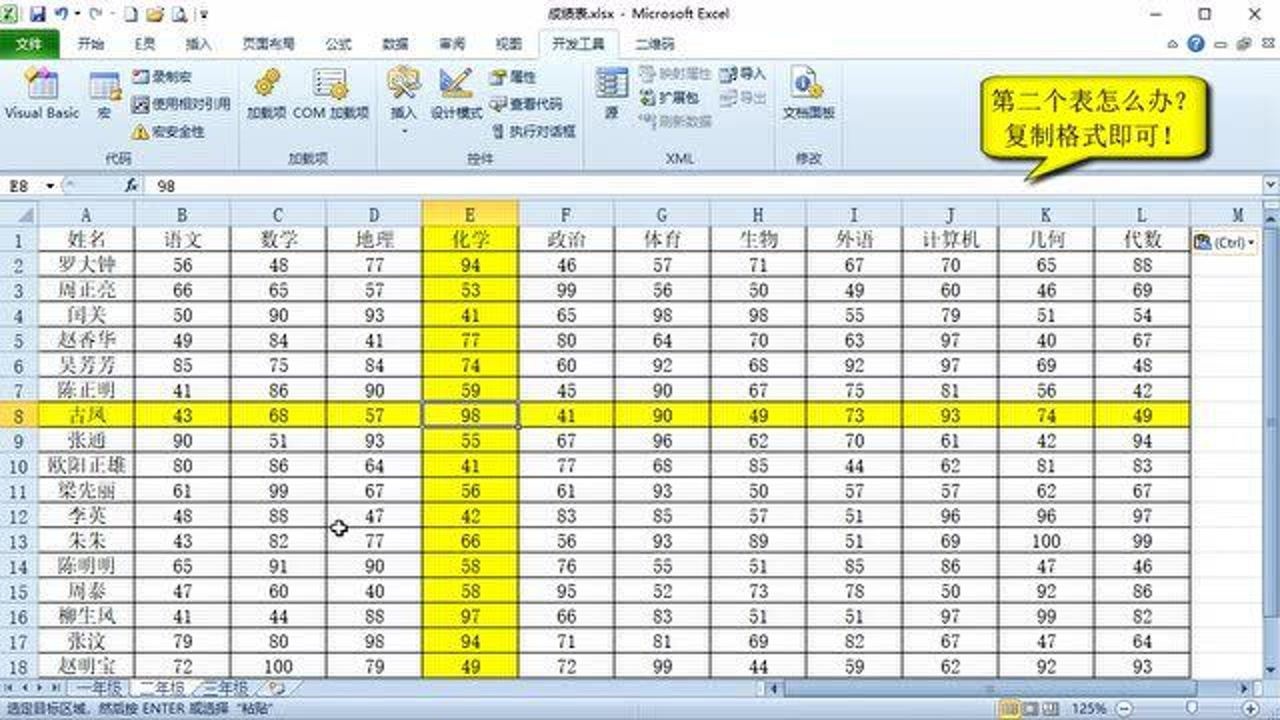
Task: Save the workbook from Quick Access toolbar
Action: click(38, 14)
